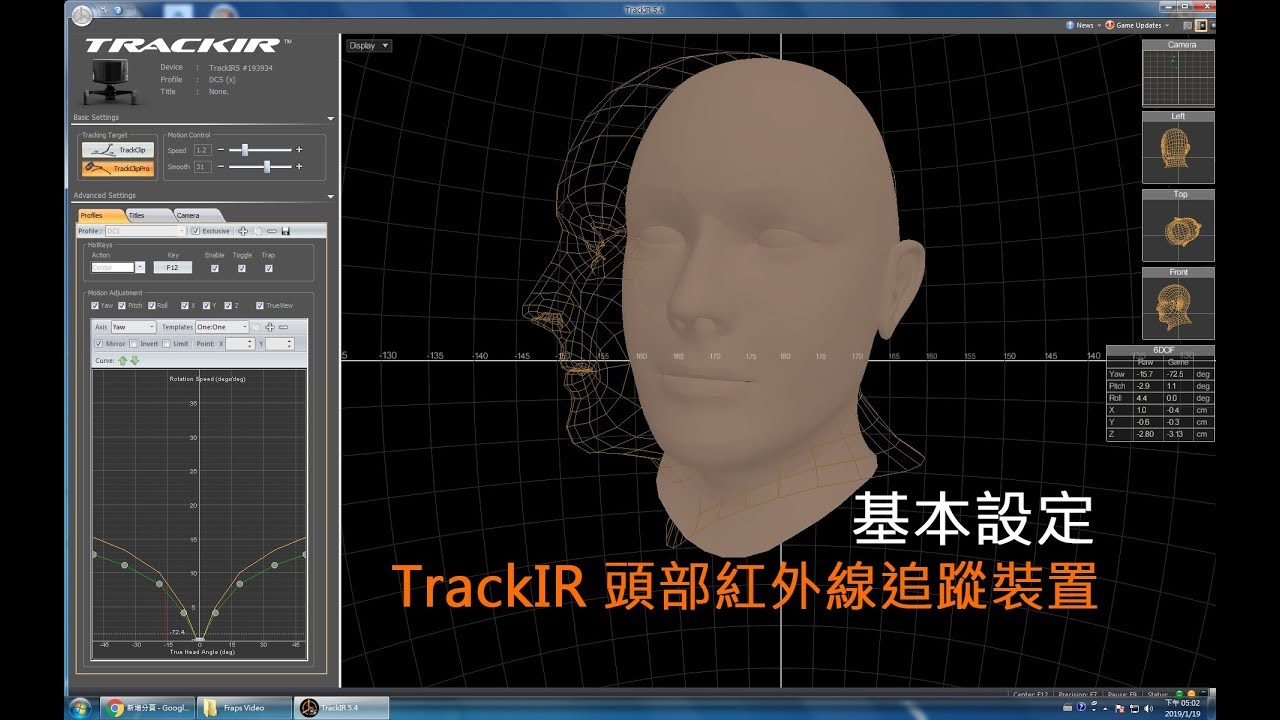Toggle the hotkey Trap checkbox
Screen dimensions: 1280x720
click(268, 268)
